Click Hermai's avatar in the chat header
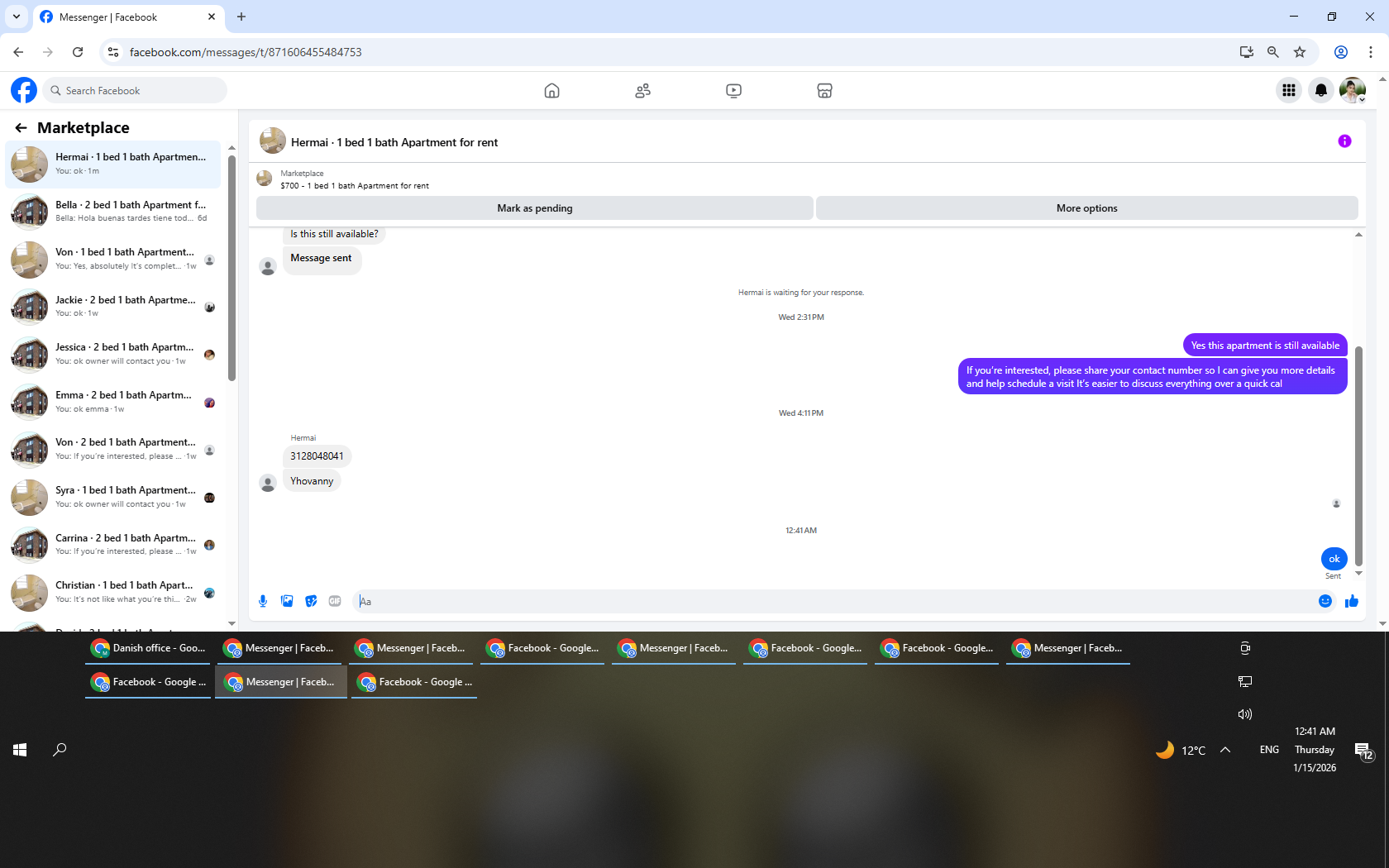 [273, 141]
